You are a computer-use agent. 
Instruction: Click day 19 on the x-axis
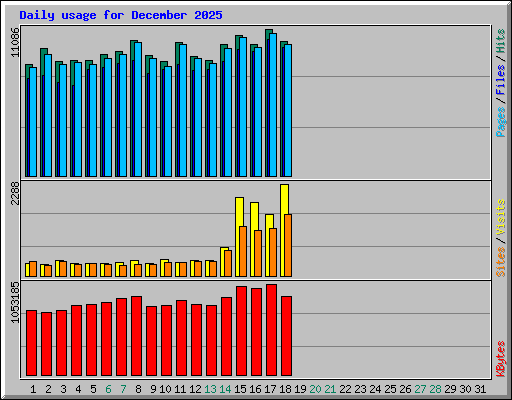click(300, 389)
